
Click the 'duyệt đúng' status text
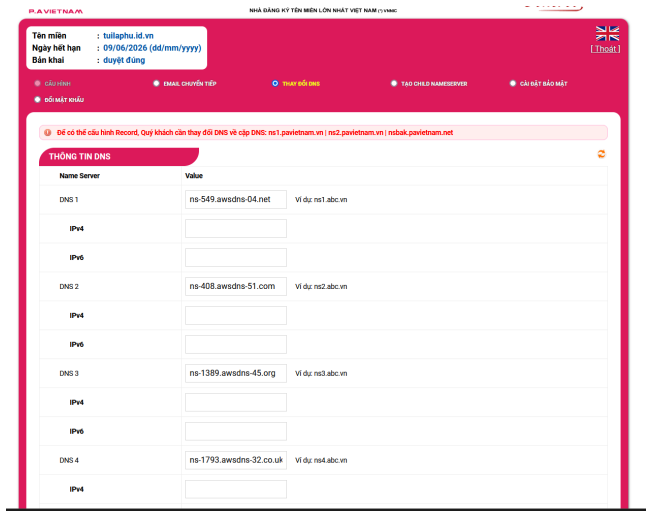pyautogui.click(x=124, y=60)
